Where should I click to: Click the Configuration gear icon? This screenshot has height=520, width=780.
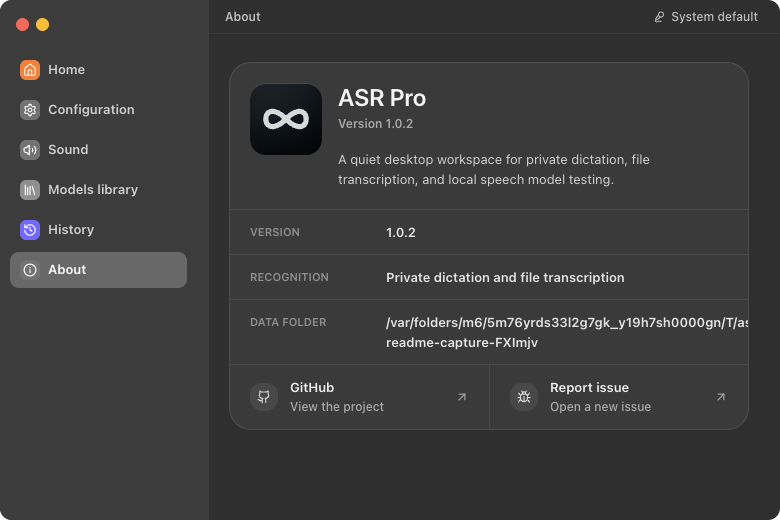(30, 110)
